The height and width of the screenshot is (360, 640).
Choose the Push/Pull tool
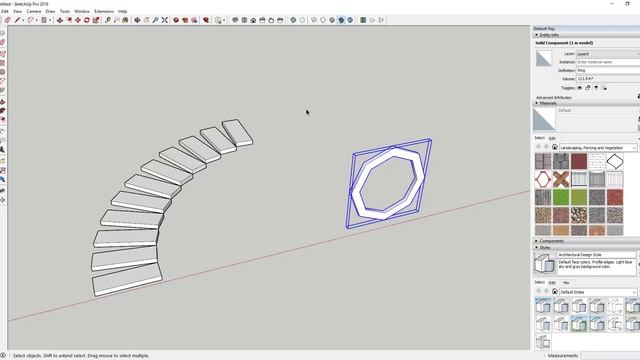60,20
